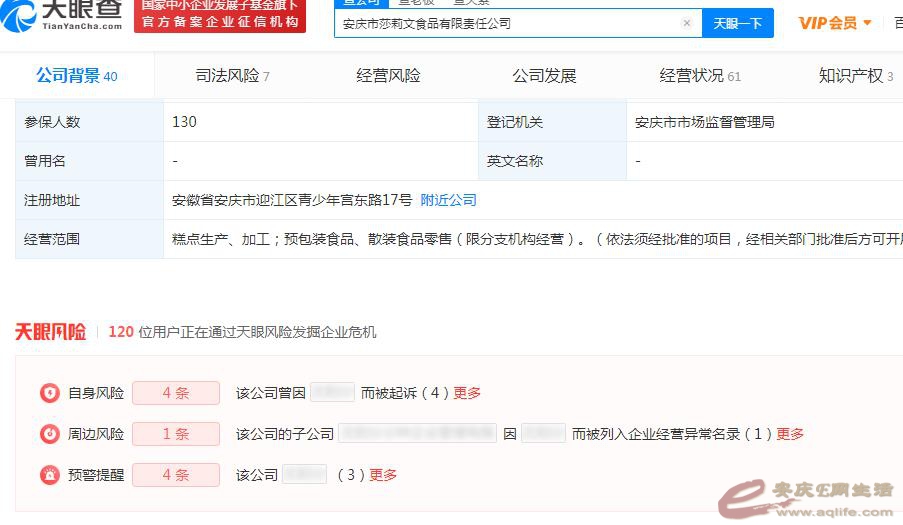Open the 经营状况 tab

point(700,76)
